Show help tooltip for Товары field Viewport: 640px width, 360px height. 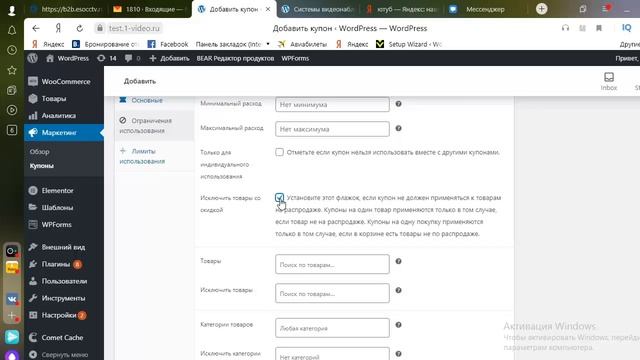[398, 261]
